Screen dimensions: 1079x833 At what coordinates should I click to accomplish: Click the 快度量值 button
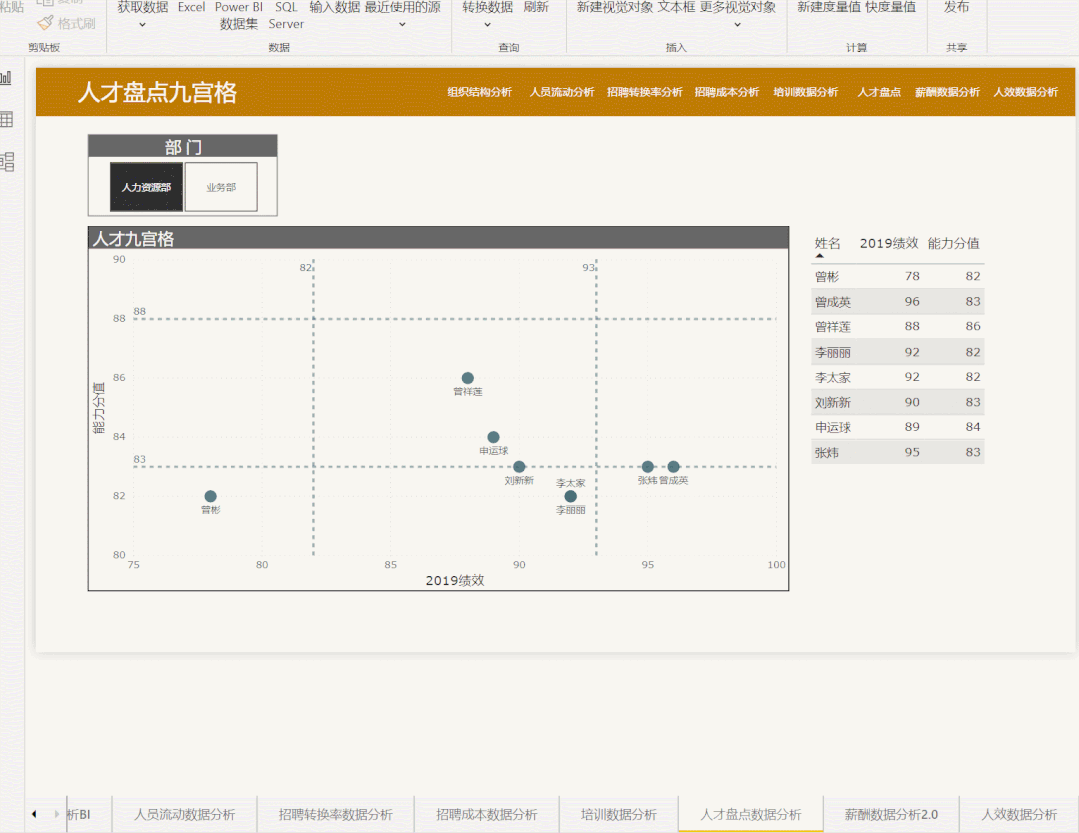tap(890, 8)
